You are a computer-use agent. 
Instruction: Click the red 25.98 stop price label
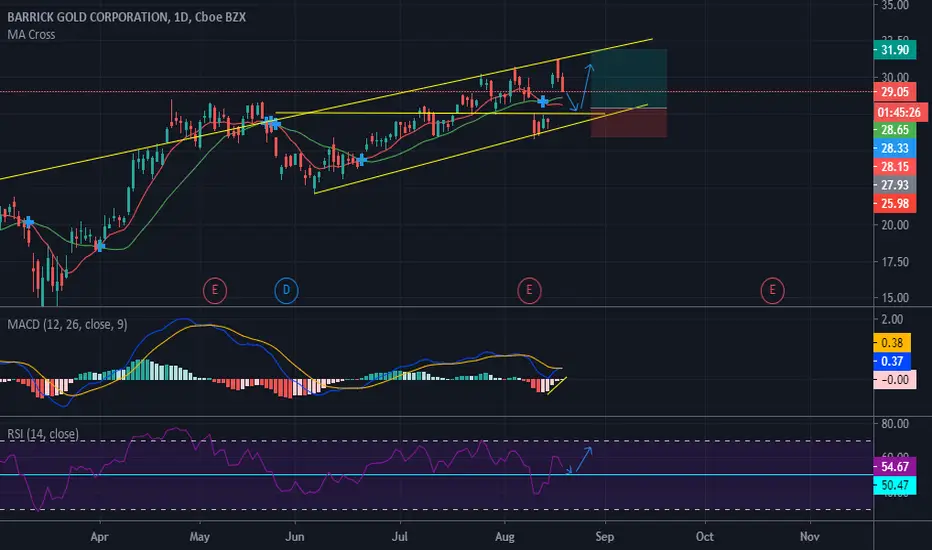[895, 203]
